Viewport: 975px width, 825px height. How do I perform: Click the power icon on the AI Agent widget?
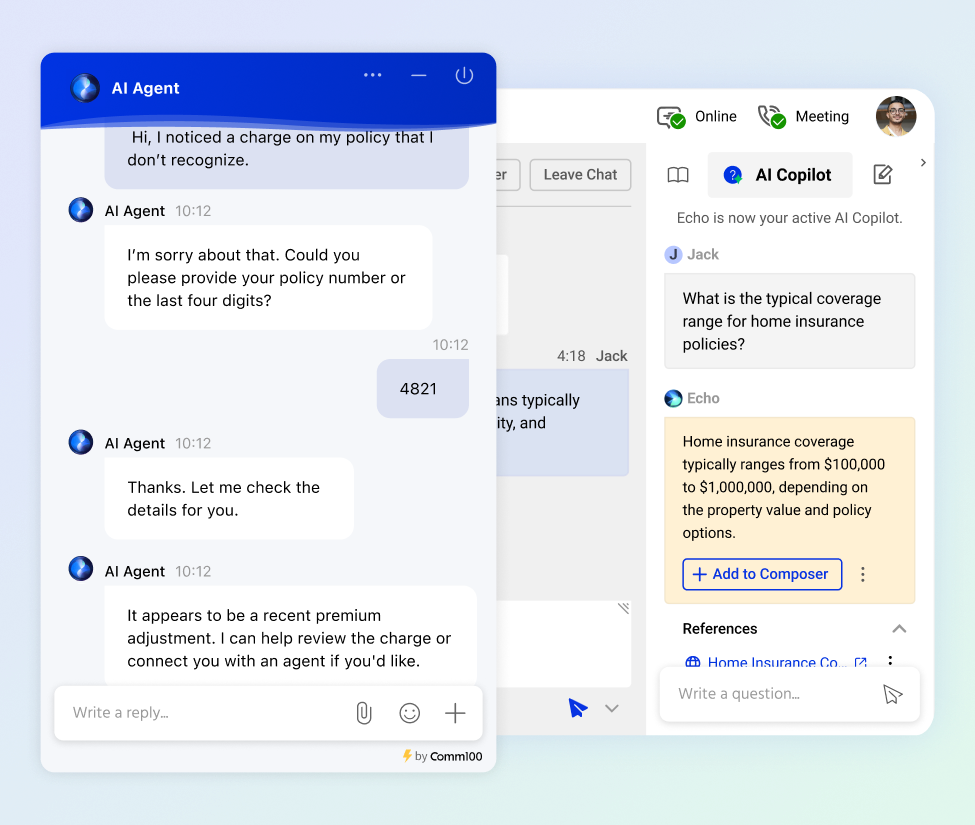(x=464, y=75)
